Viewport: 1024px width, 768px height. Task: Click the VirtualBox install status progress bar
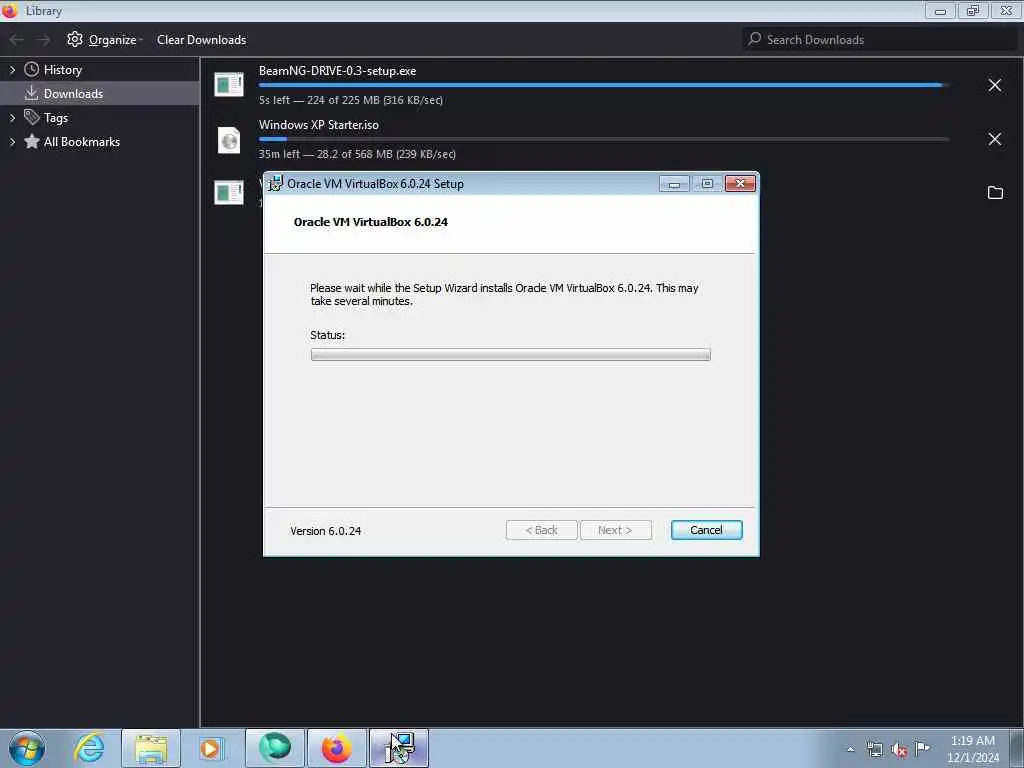click(511, 355)
